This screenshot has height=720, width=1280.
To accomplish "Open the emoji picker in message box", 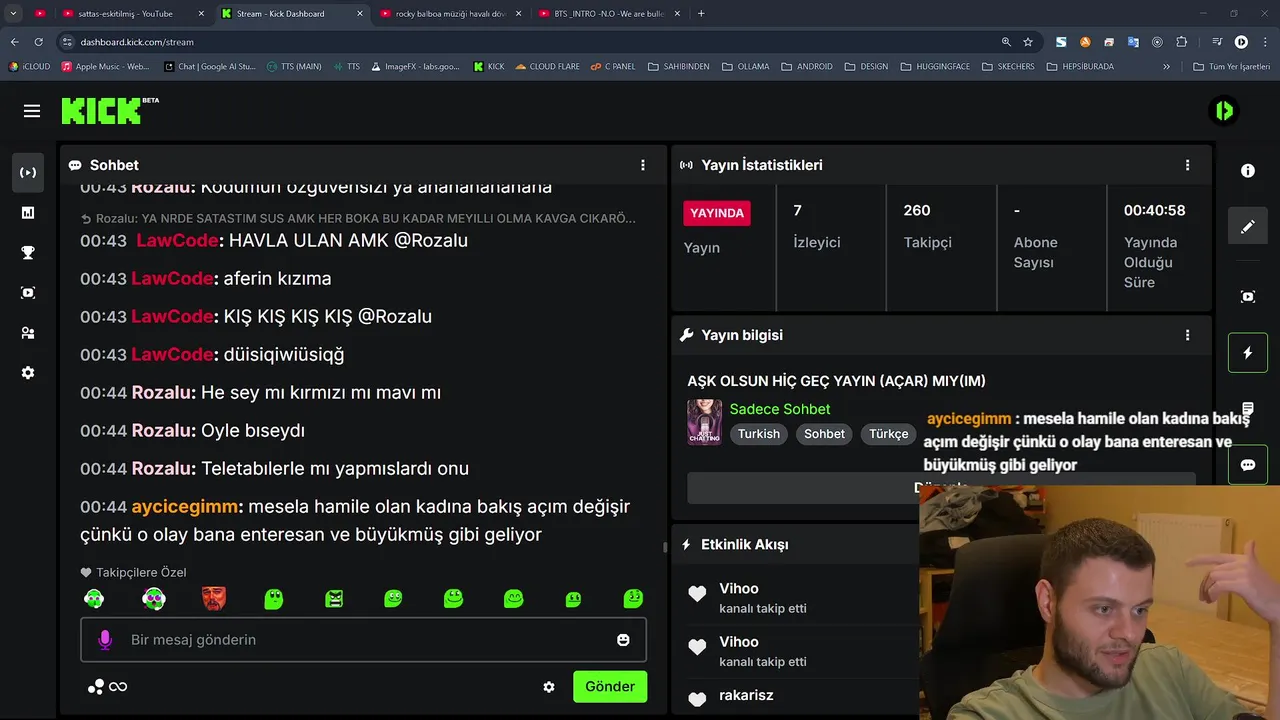I will (x=623, y=640).
